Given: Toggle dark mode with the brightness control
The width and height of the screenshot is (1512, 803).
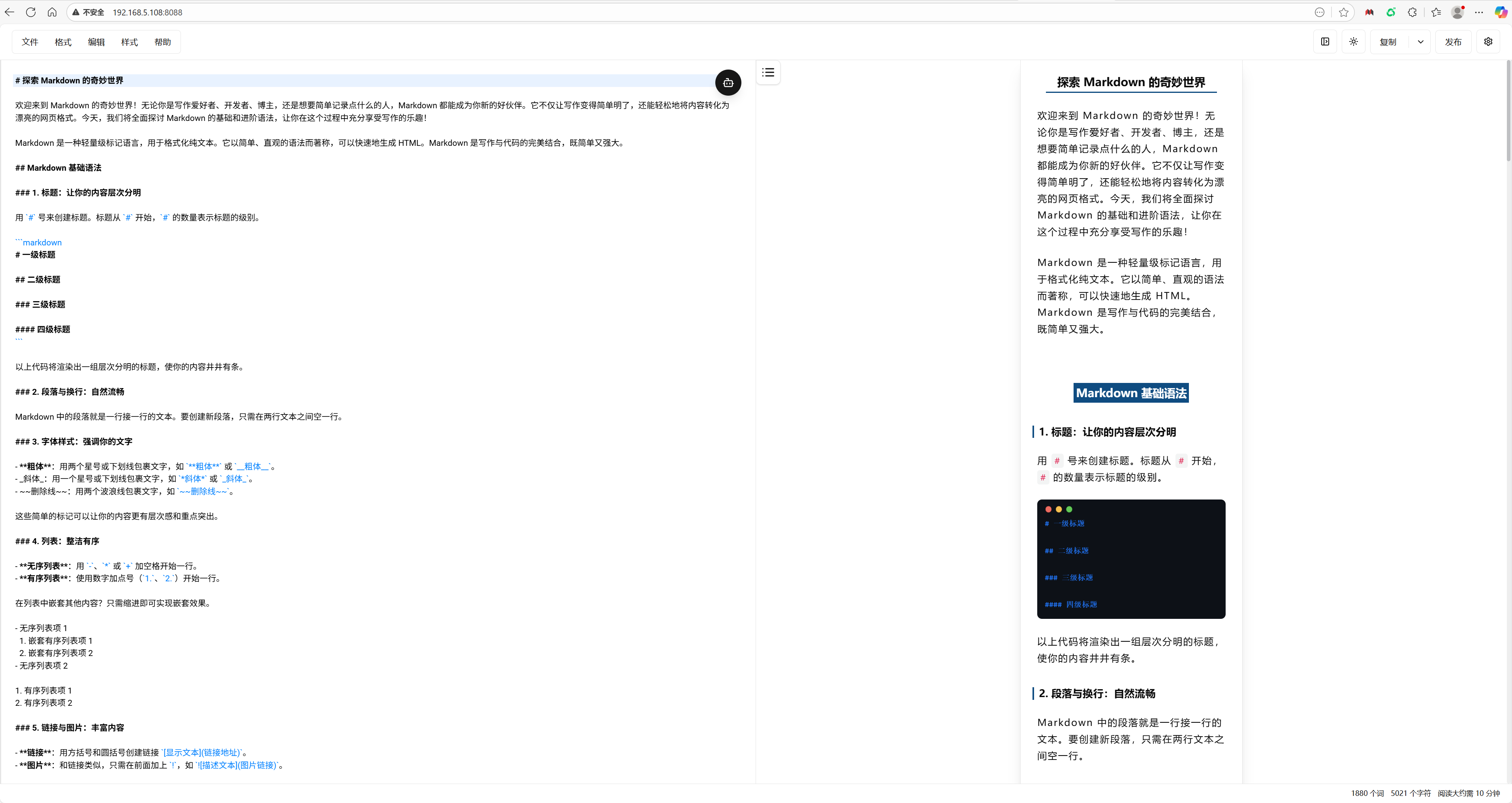Looking at the screenshot, I should point(1354,42).
